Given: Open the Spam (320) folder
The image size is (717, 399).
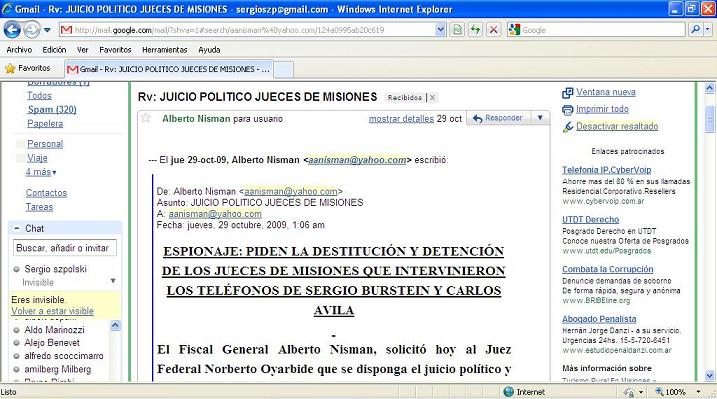Looking at the screenshot, I should pos(52,110).
